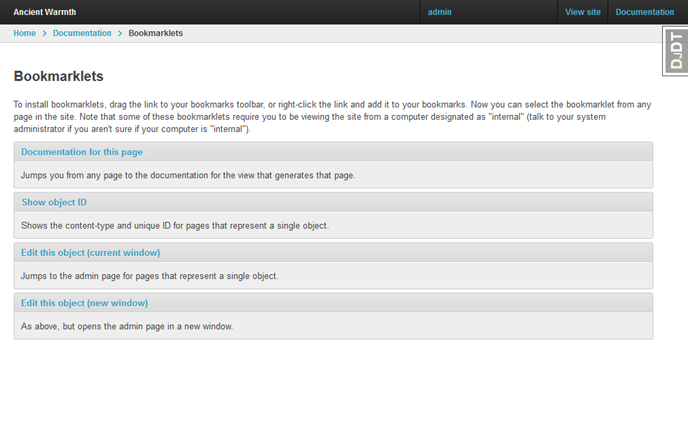Image resolution: width=688 pixels, height=426 pixels.
Task: Click the breadcrumb chevron after Home
Action: coord(44,33)
